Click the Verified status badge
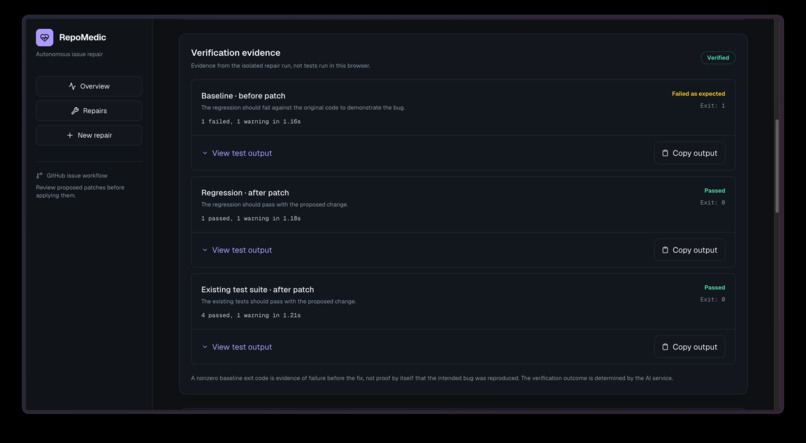Viewport: 806px width, 443px height. [718, 58]
